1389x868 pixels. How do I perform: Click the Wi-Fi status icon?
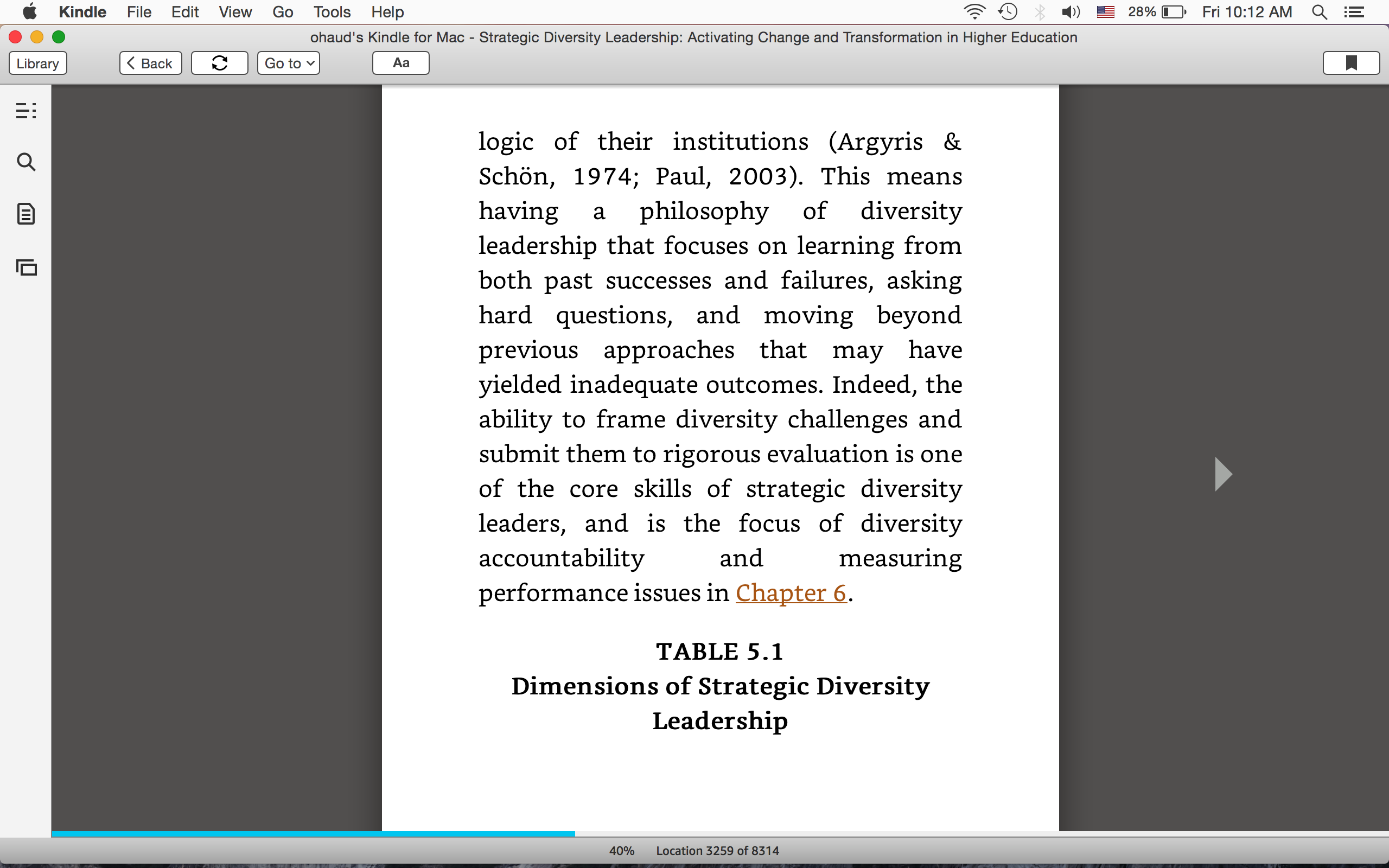tap(974, 12)
